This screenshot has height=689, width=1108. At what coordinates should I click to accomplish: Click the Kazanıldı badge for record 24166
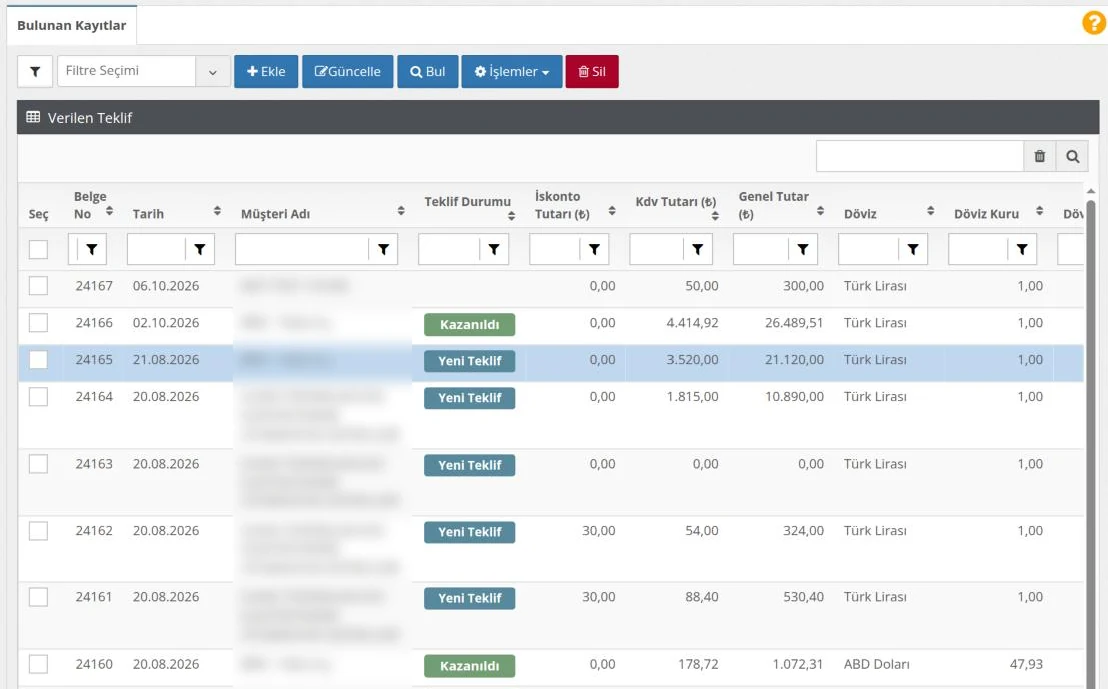click(469, 324)
